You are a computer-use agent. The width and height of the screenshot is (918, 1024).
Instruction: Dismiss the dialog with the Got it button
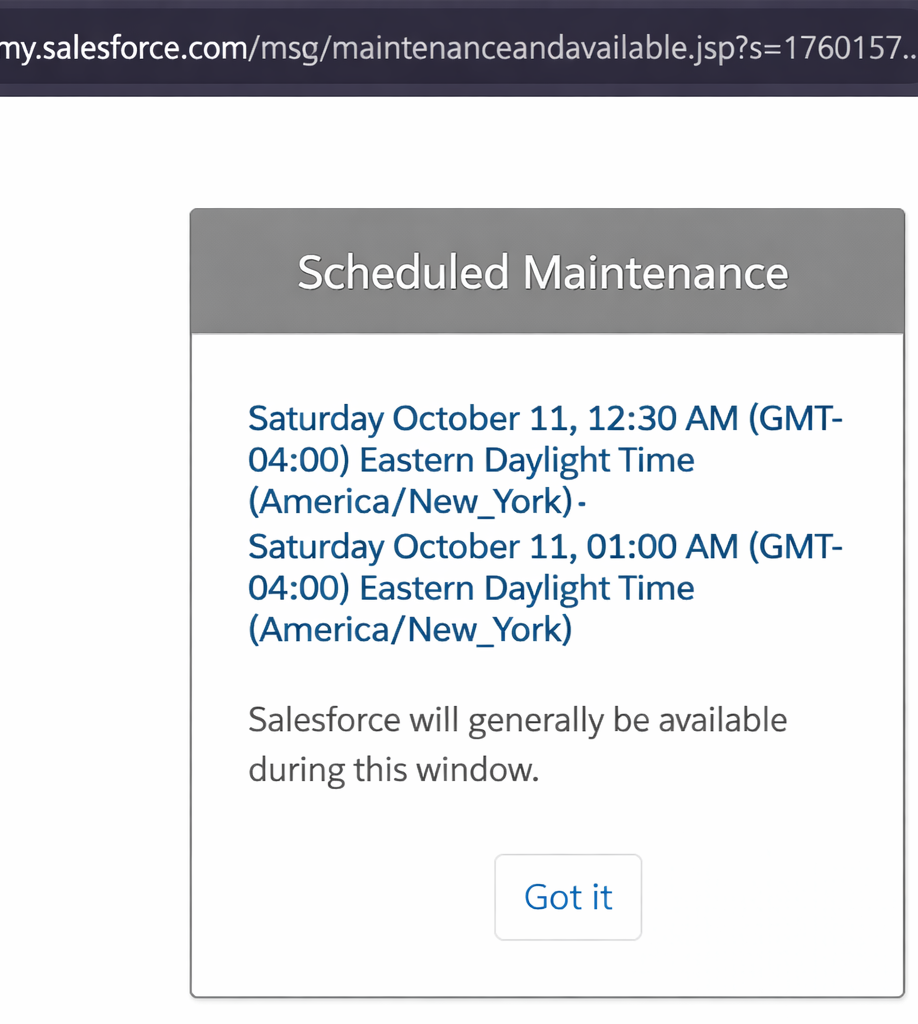tap(567, 897)
